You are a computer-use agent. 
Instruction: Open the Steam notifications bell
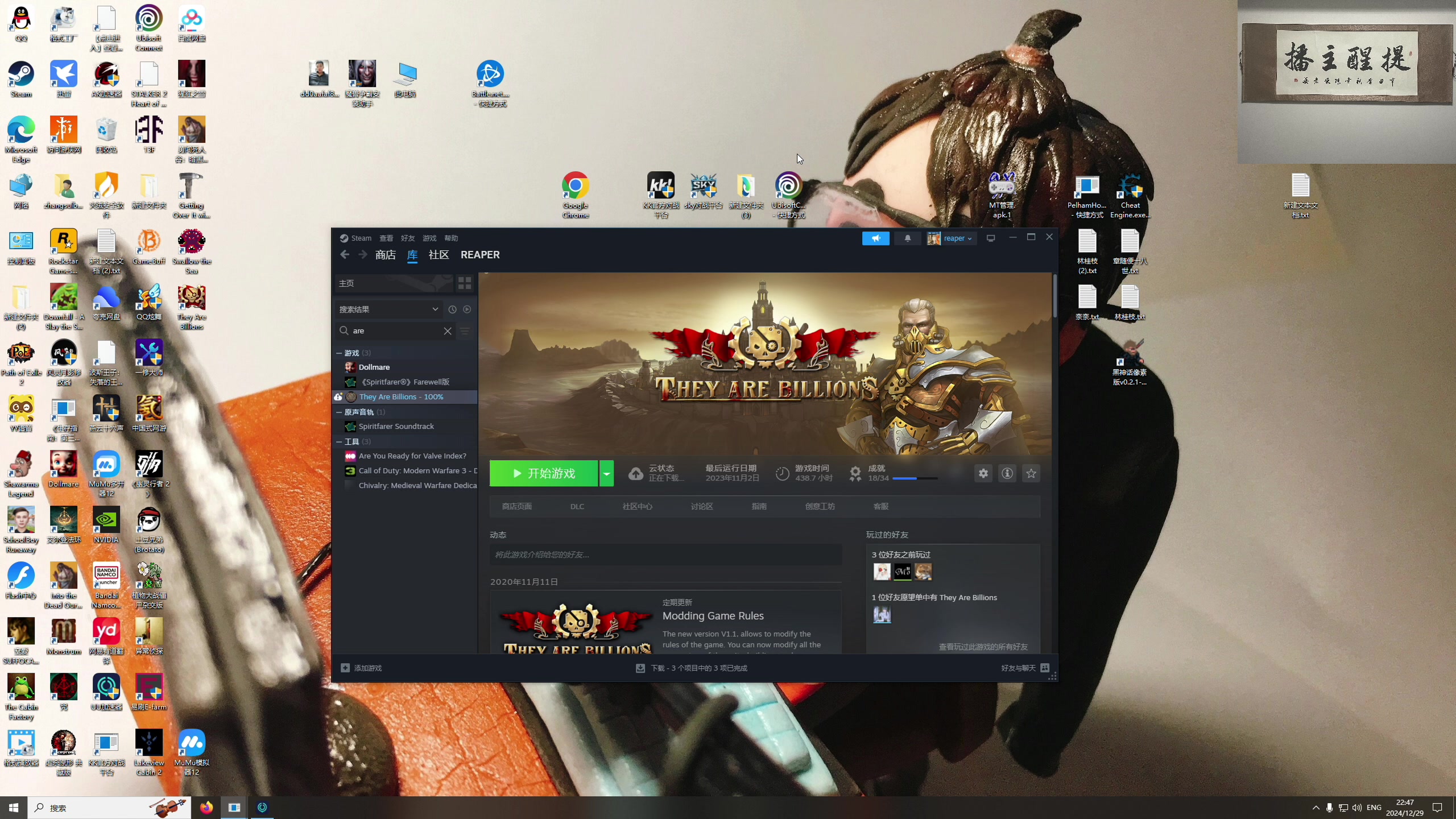point(908,238)
